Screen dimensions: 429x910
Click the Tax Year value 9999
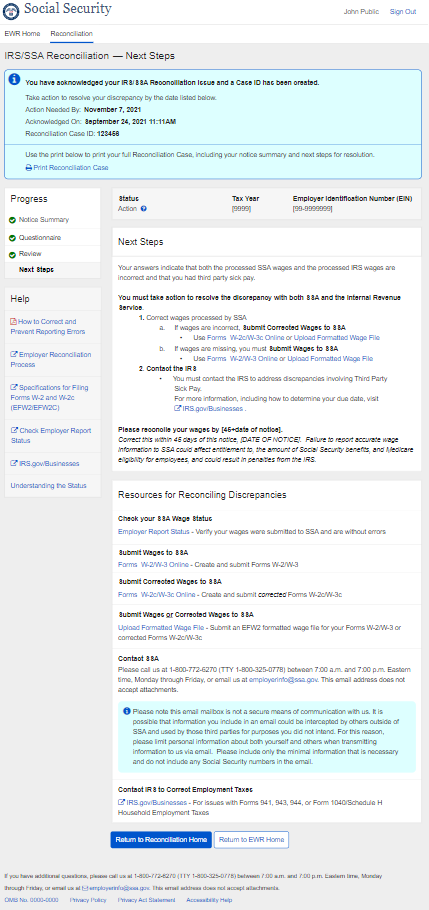(241, 208)
